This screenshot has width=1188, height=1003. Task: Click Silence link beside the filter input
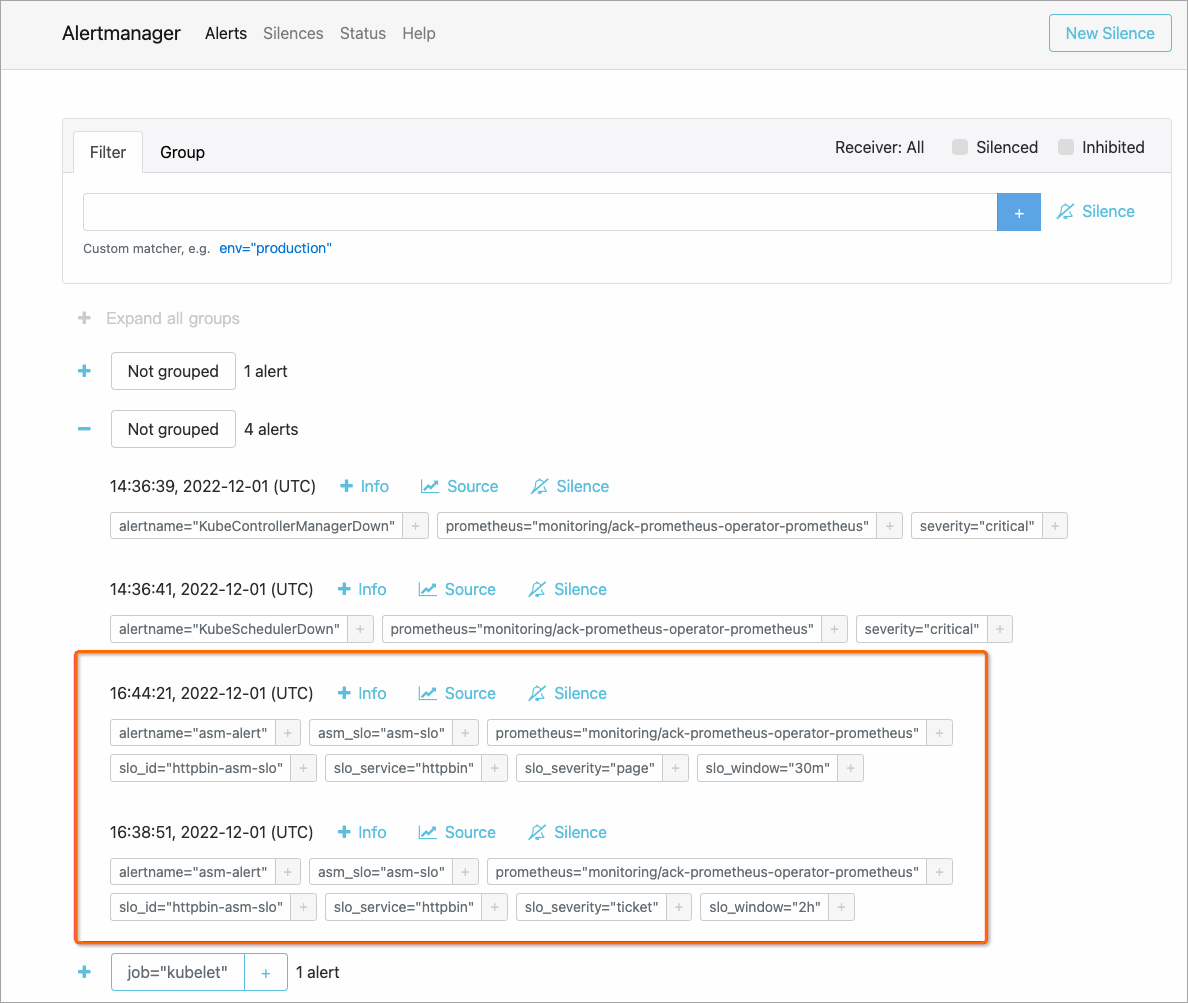pyautogui.click(x=1096, y=211)
